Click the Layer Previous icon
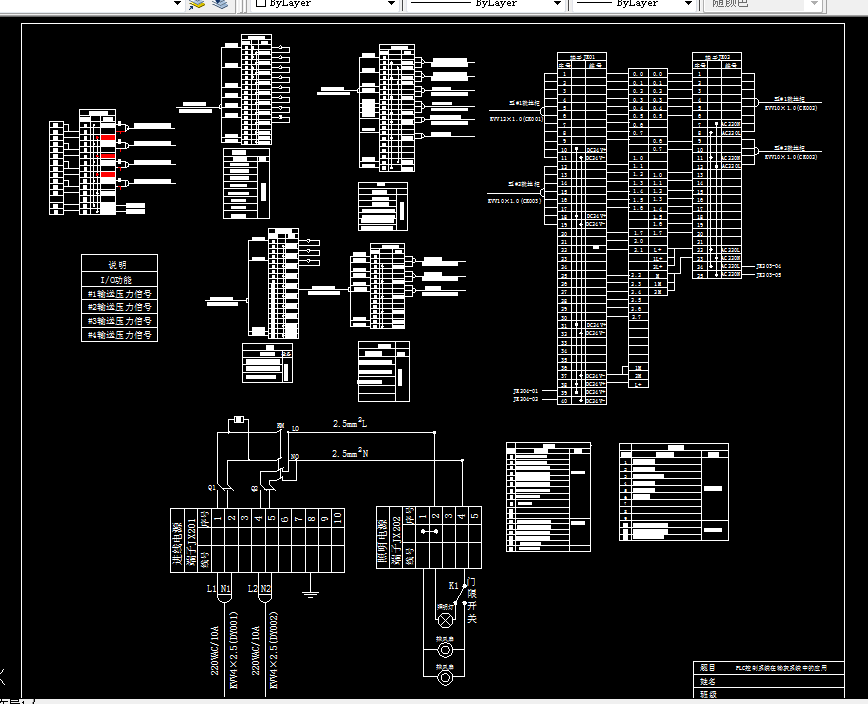Image resolution: width=868 pixels, height=704 pixels. [220, 4]
